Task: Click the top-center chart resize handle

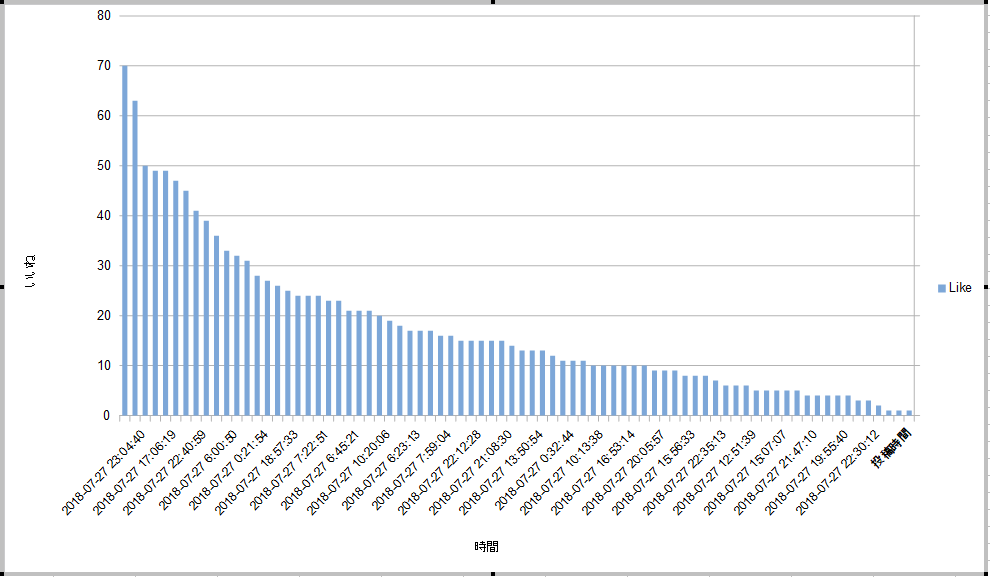Action: (494, 3)
